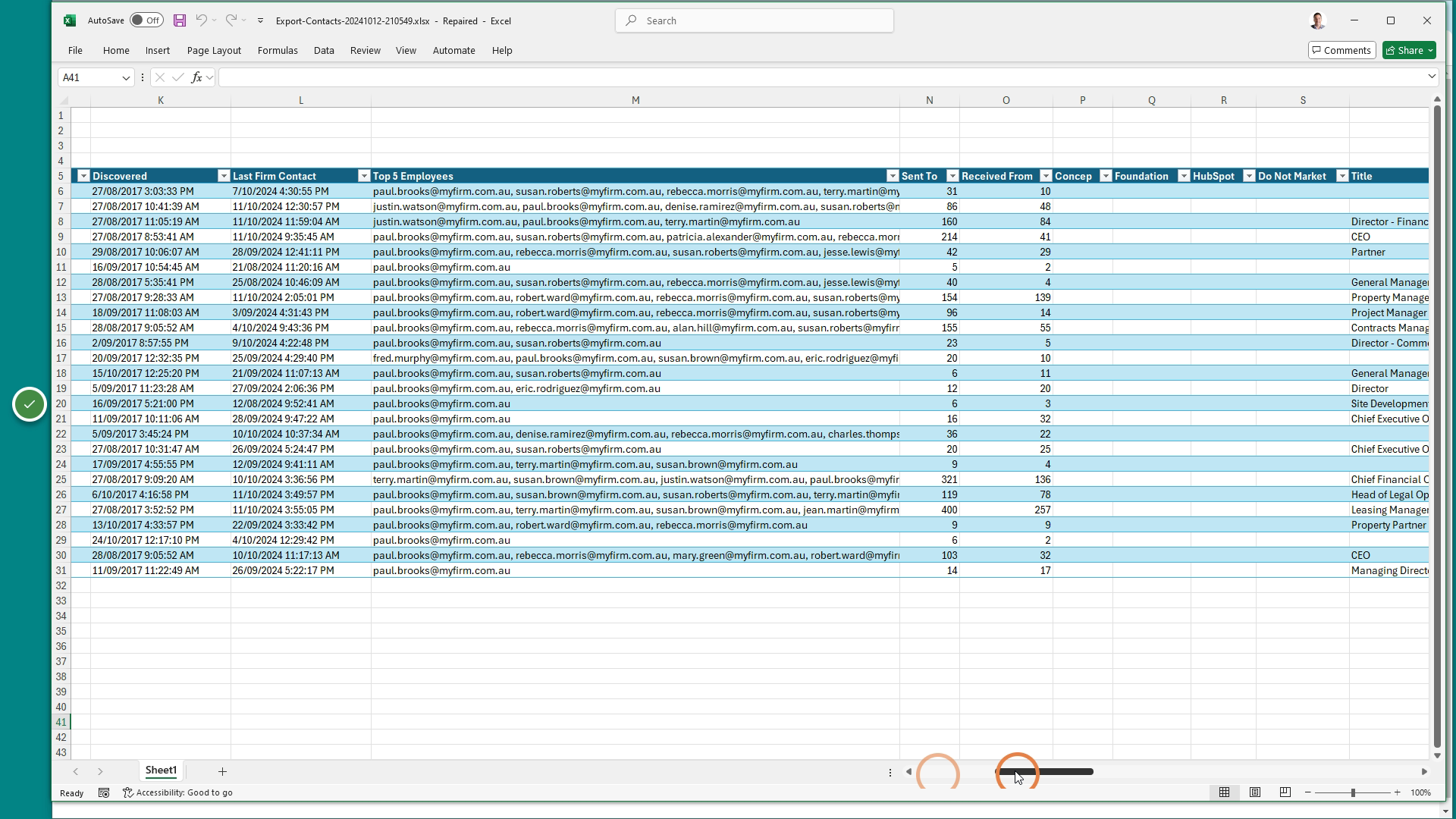The image size is (1456, 819).
Task: Open the Sent To column filter dropdown
Action: [x=952, y=176]
